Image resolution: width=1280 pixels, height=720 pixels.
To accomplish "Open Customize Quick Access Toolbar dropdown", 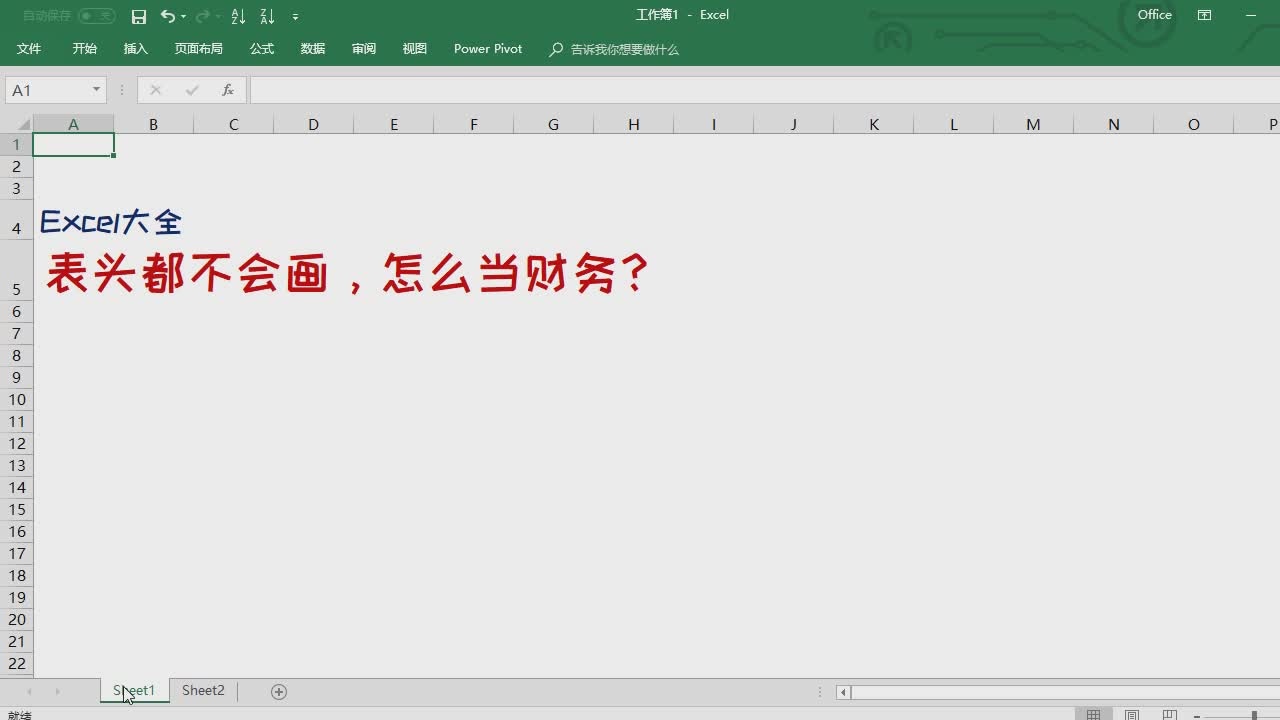I will coord(295,17).
